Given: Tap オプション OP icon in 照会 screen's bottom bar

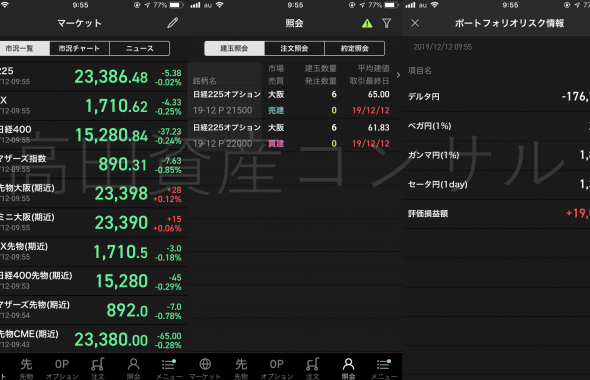Looking at the screenshot, I should click(277, 368).
